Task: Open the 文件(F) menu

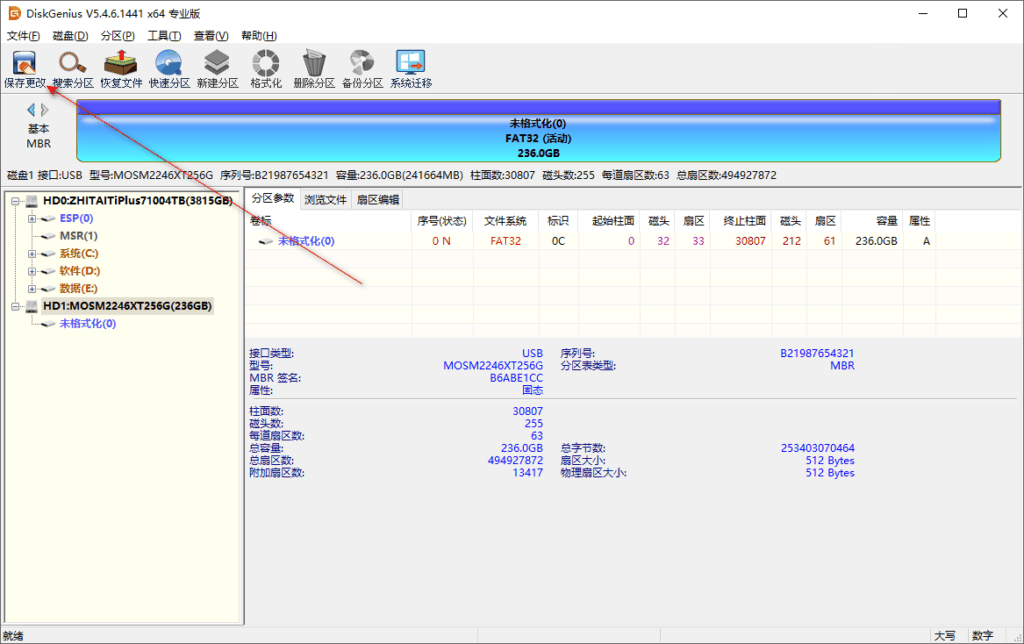Action: [x=23, y=36]
